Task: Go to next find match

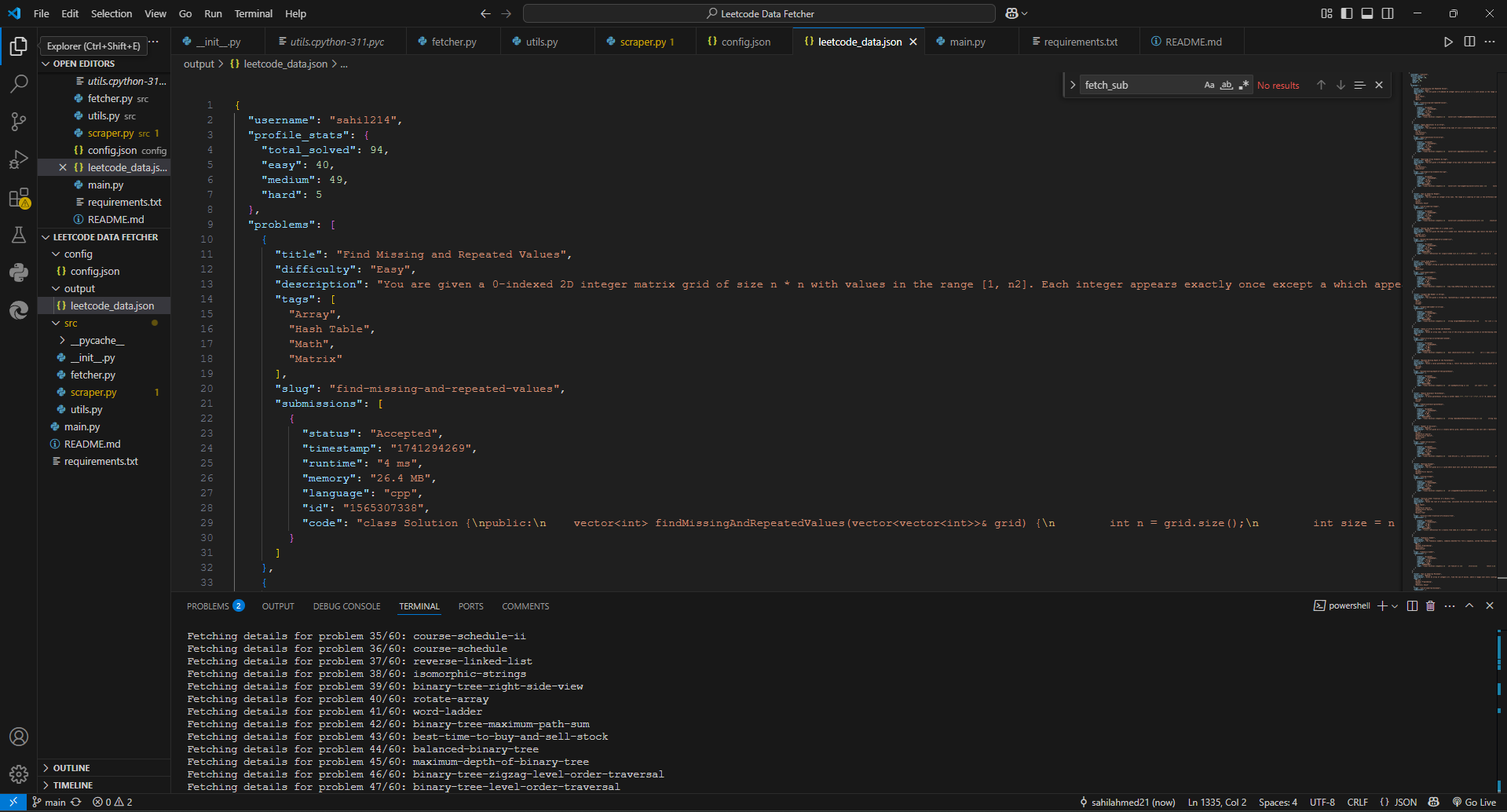Action: tap(1341, 85)
